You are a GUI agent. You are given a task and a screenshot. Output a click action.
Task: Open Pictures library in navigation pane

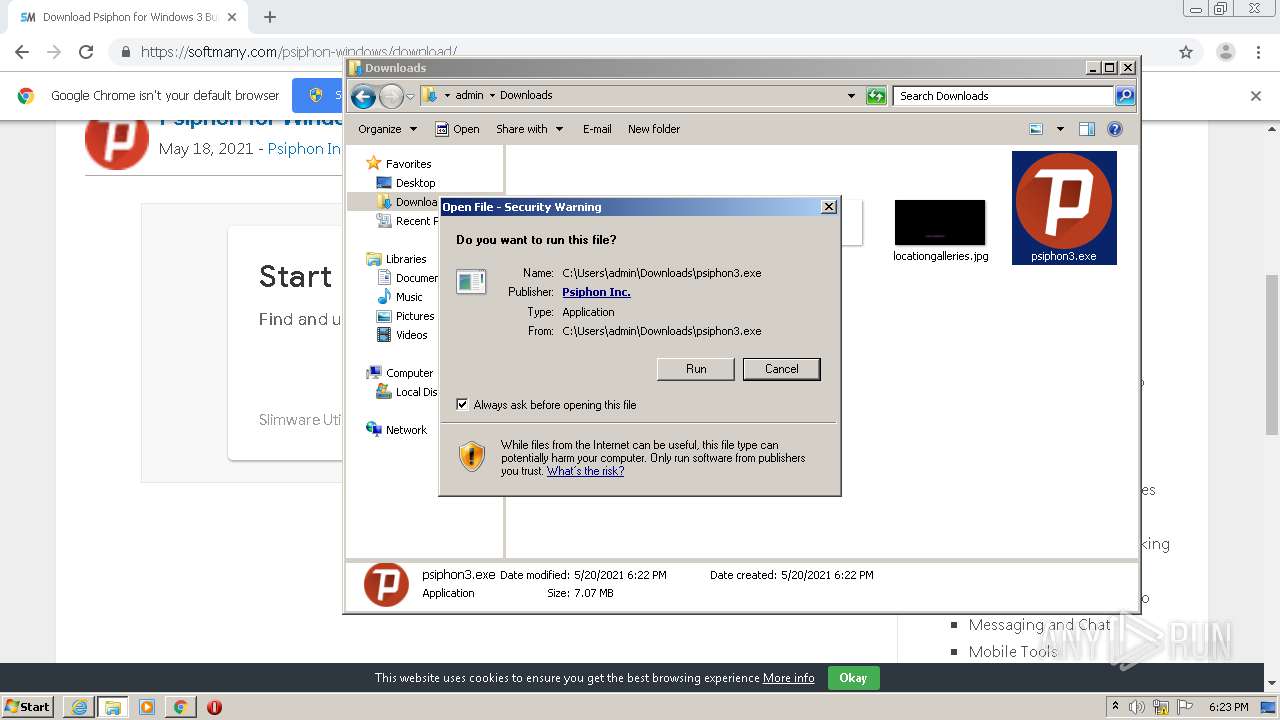pyautogui.click(x=405, y=316)
